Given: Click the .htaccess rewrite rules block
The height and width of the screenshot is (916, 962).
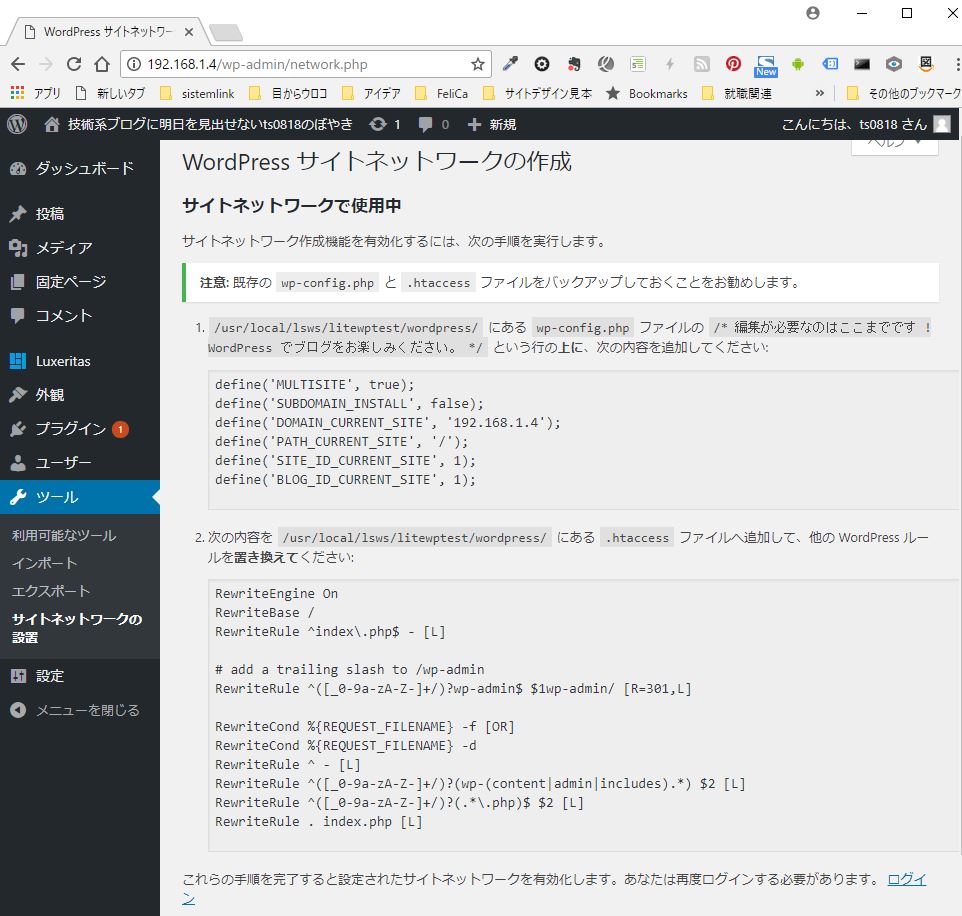Looking at the screenshot, I should click(583, 715).
